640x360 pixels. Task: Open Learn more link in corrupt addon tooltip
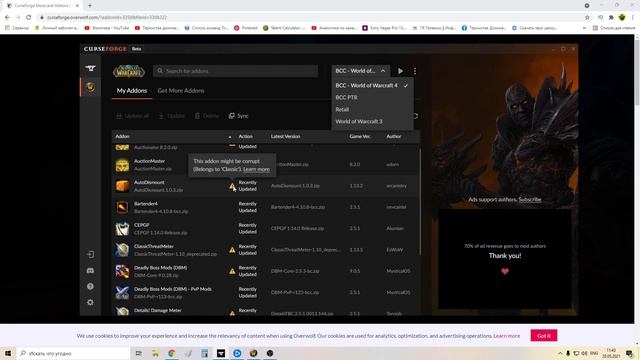coord(256,169)
